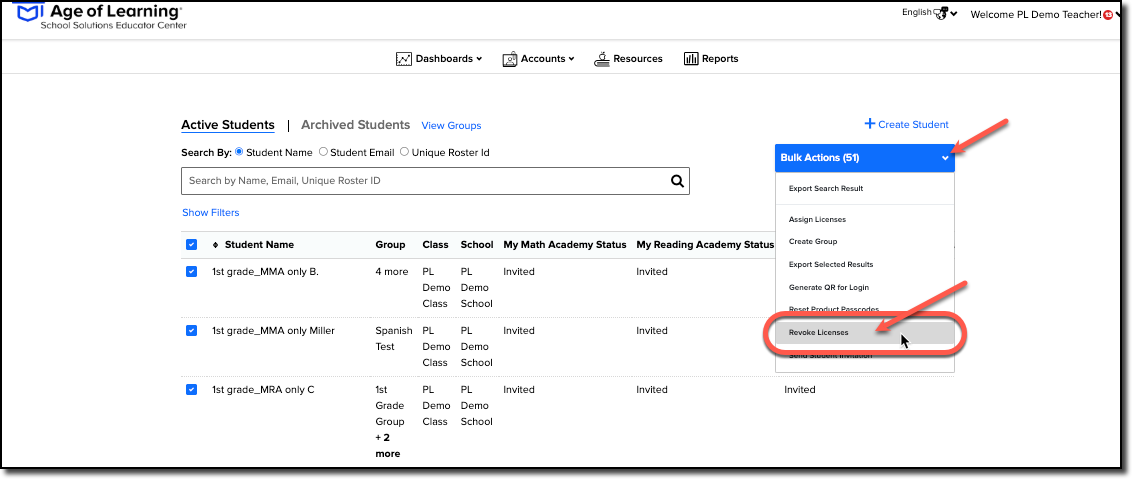Click student name 1st grade_MMA only Miller
1132x479 pixels.
tap(273, 331)
